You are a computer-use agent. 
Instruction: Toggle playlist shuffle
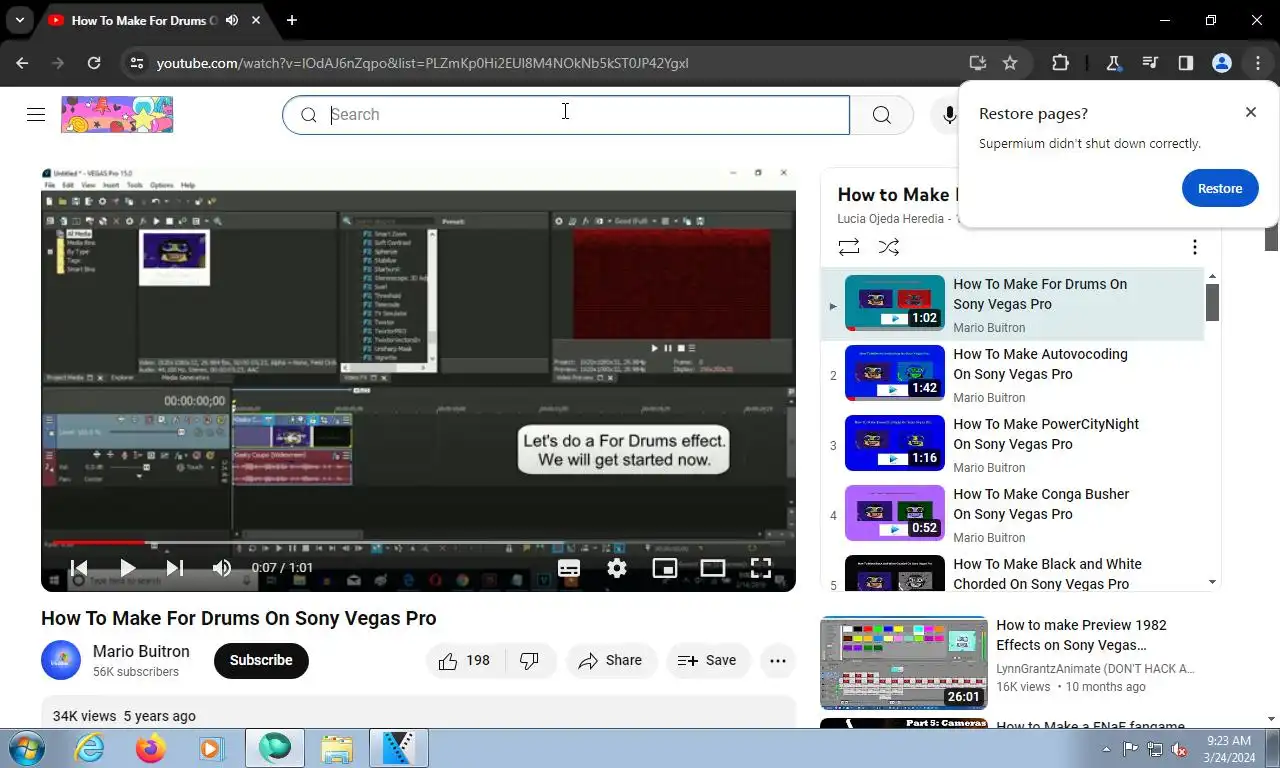888,246
